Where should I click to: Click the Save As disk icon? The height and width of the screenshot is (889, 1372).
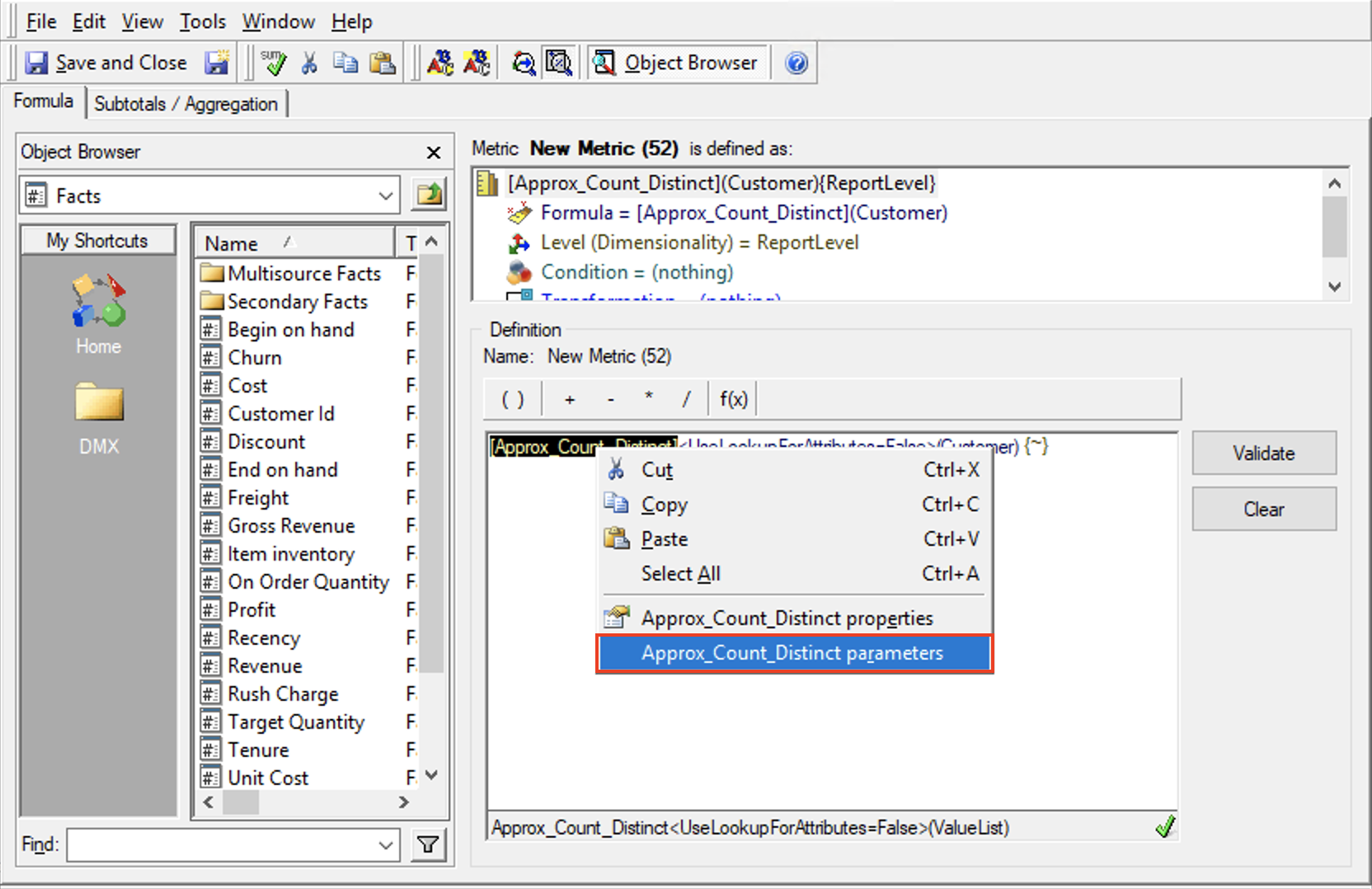[217, 62]
